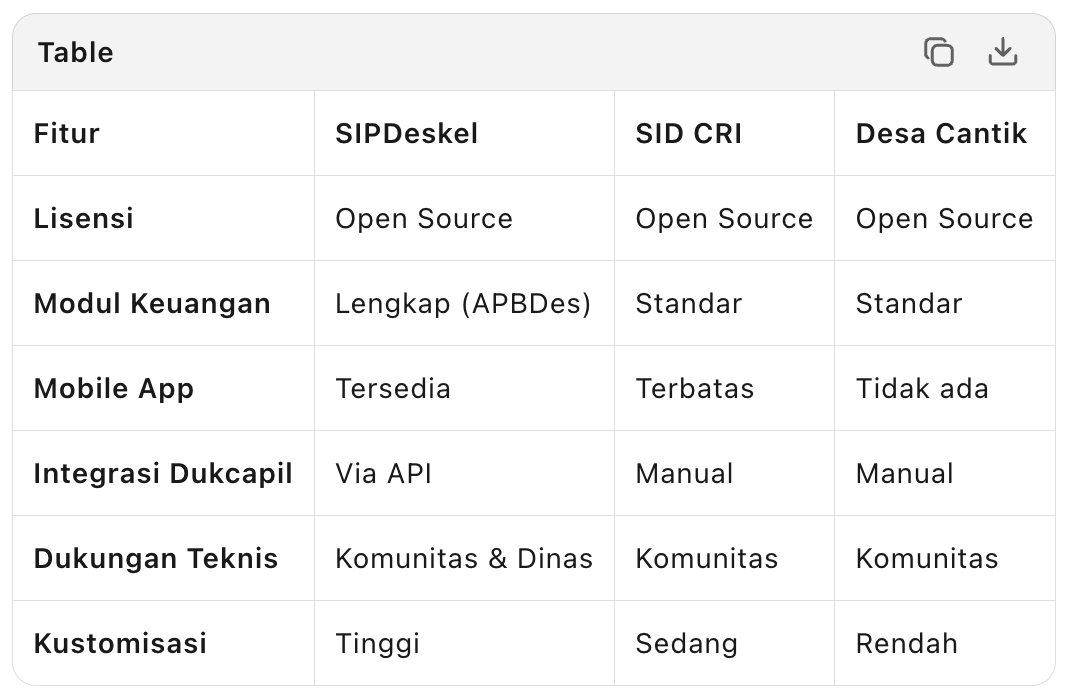The image size is (1066, 698).
Task: Select the Desa Cantik column header
Action: click(x=941, y=133)
